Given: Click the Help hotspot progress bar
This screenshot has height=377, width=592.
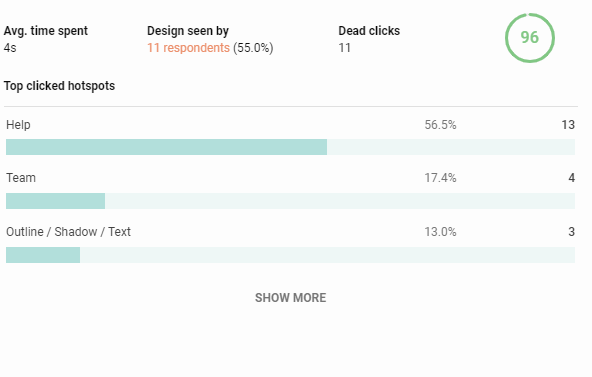Looking at the screenshot, I should tap(290, 147).
